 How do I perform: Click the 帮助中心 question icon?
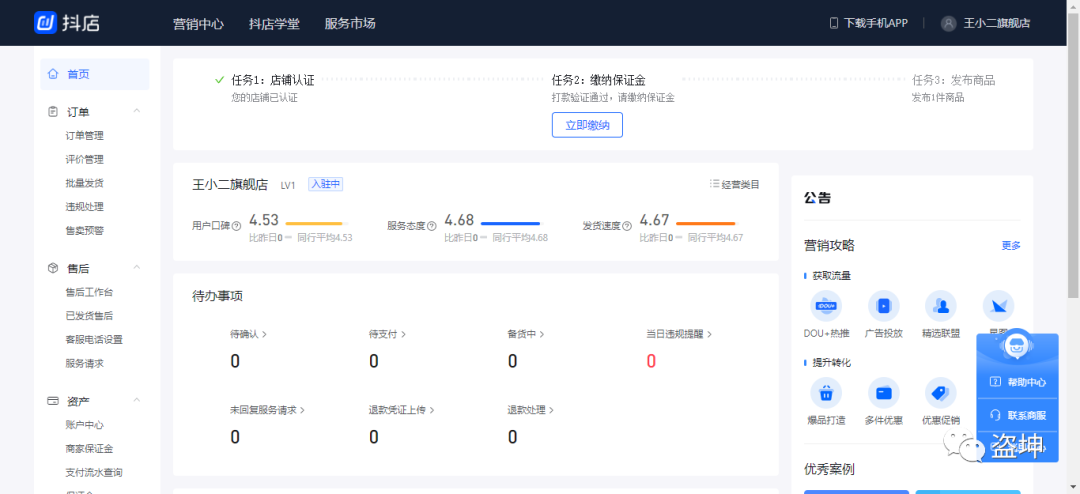coord(995,382)
